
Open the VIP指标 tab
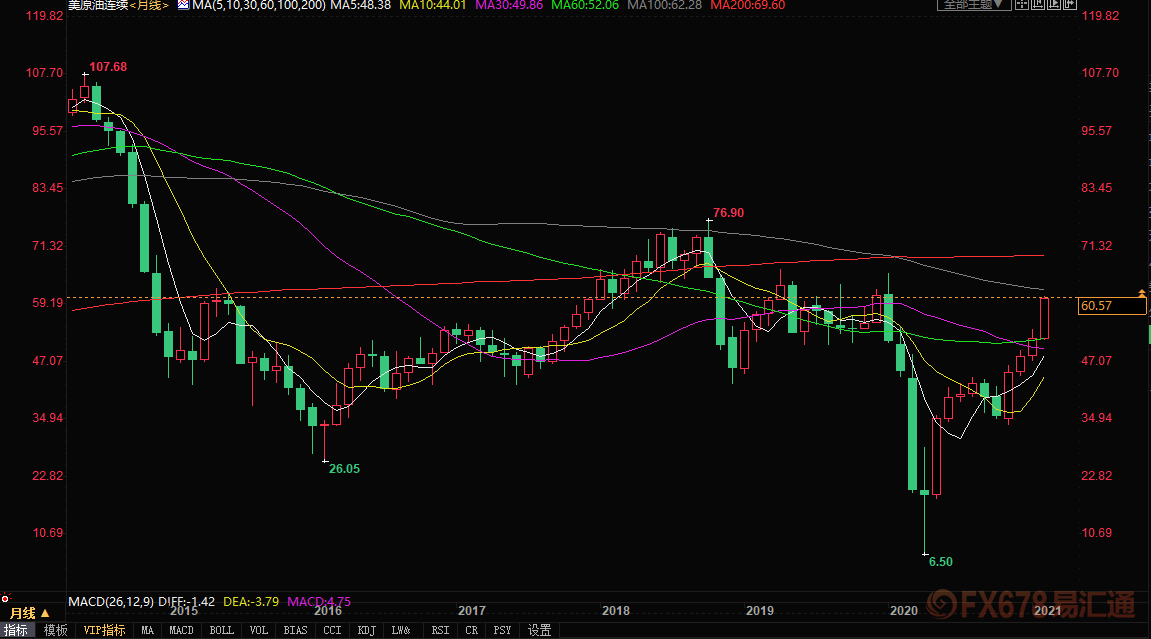coord(104,630)
